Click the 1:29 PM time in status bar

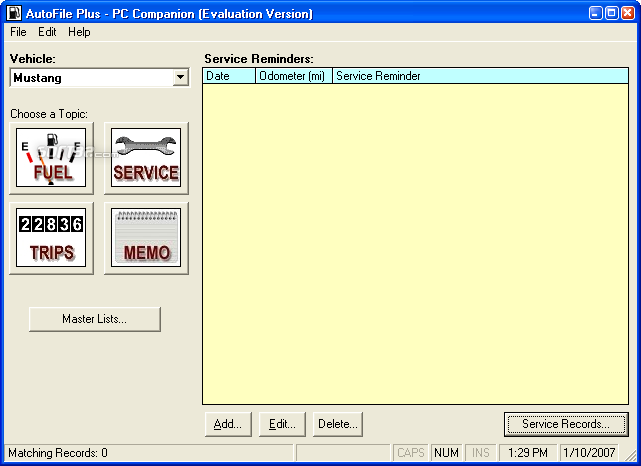click(528, 453)
